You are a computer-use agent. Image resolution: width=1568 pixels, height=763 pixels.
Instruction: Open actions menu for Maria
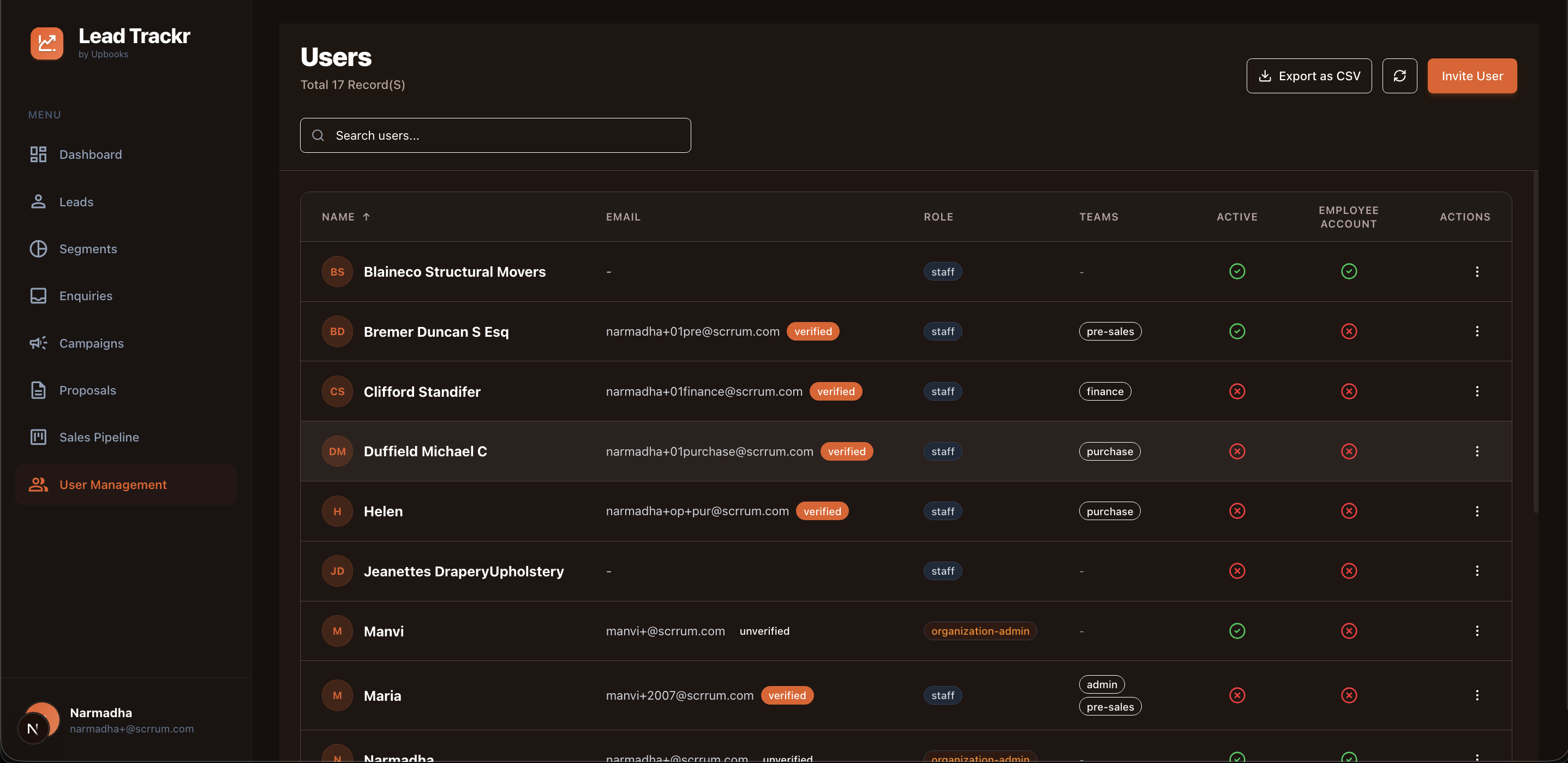1478,695
